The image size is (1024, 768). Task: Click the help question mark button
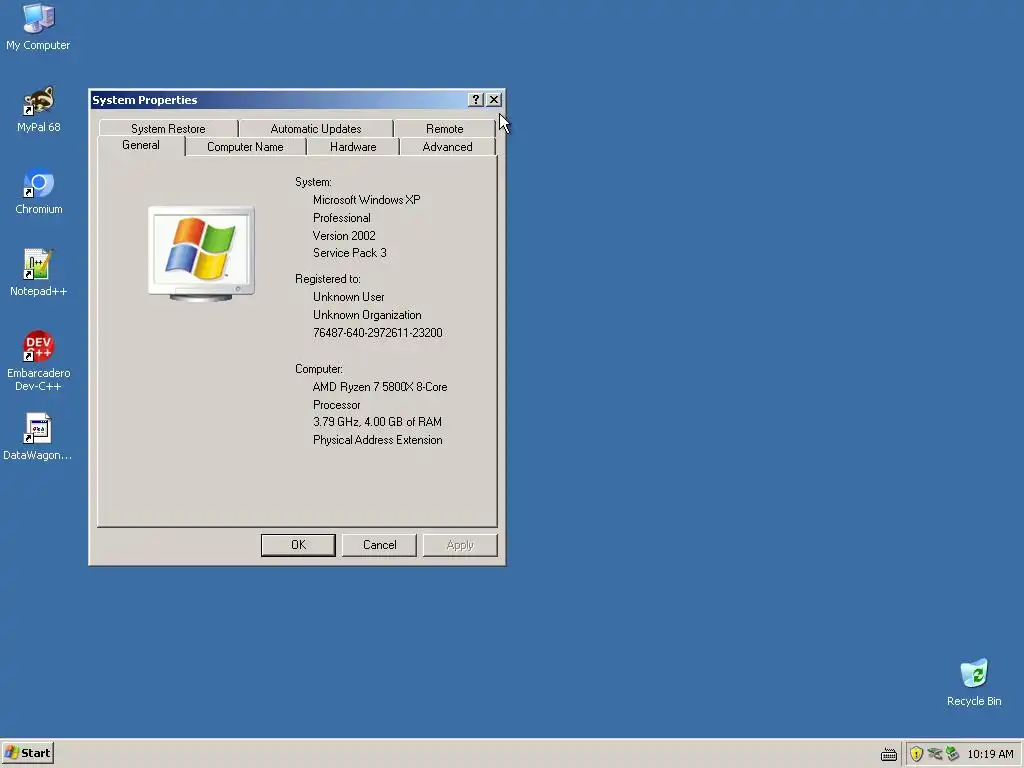(475, 99)
